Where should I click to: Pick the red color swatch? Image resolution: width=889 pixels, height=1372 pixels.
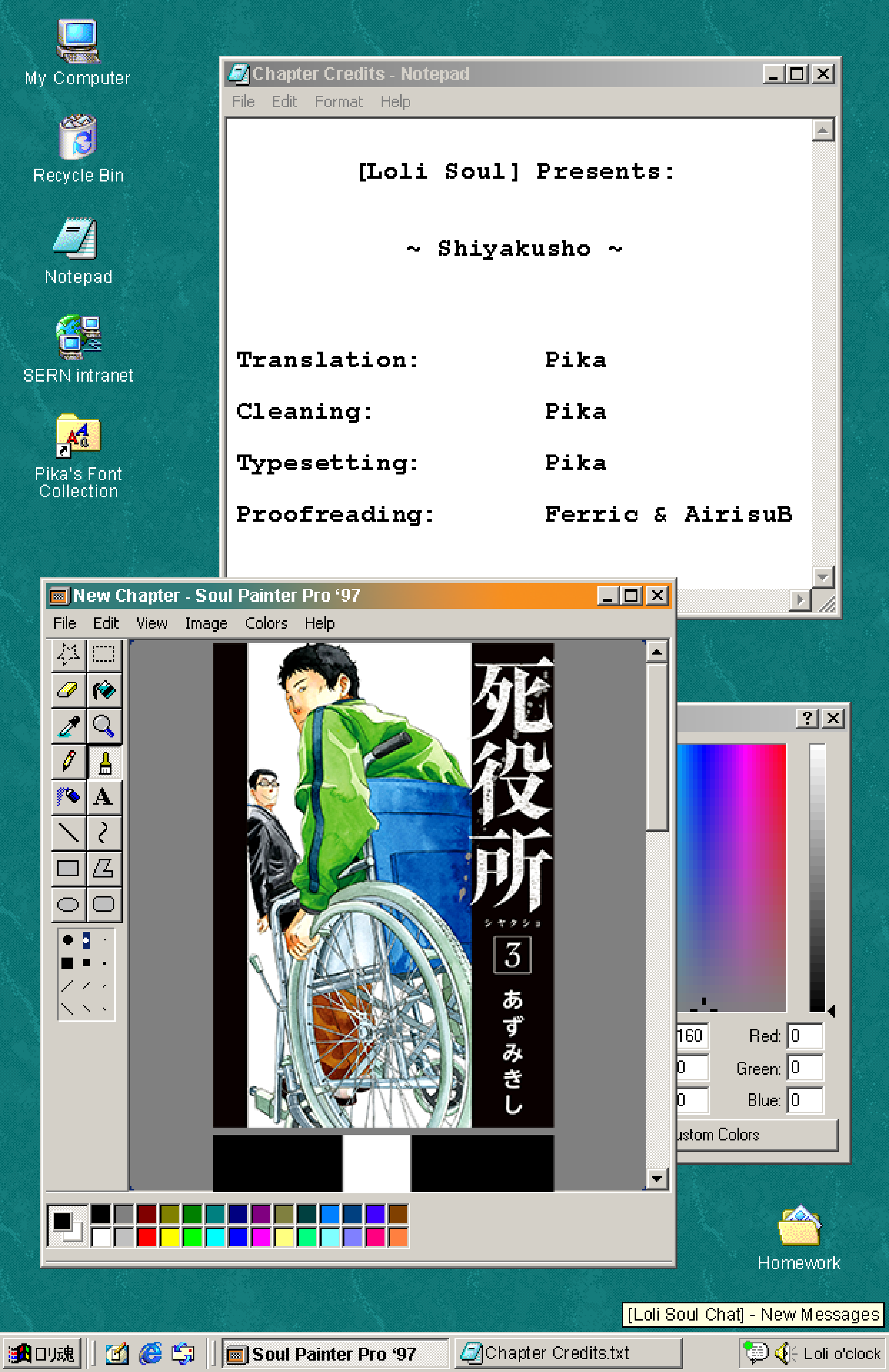point(146,1237)
